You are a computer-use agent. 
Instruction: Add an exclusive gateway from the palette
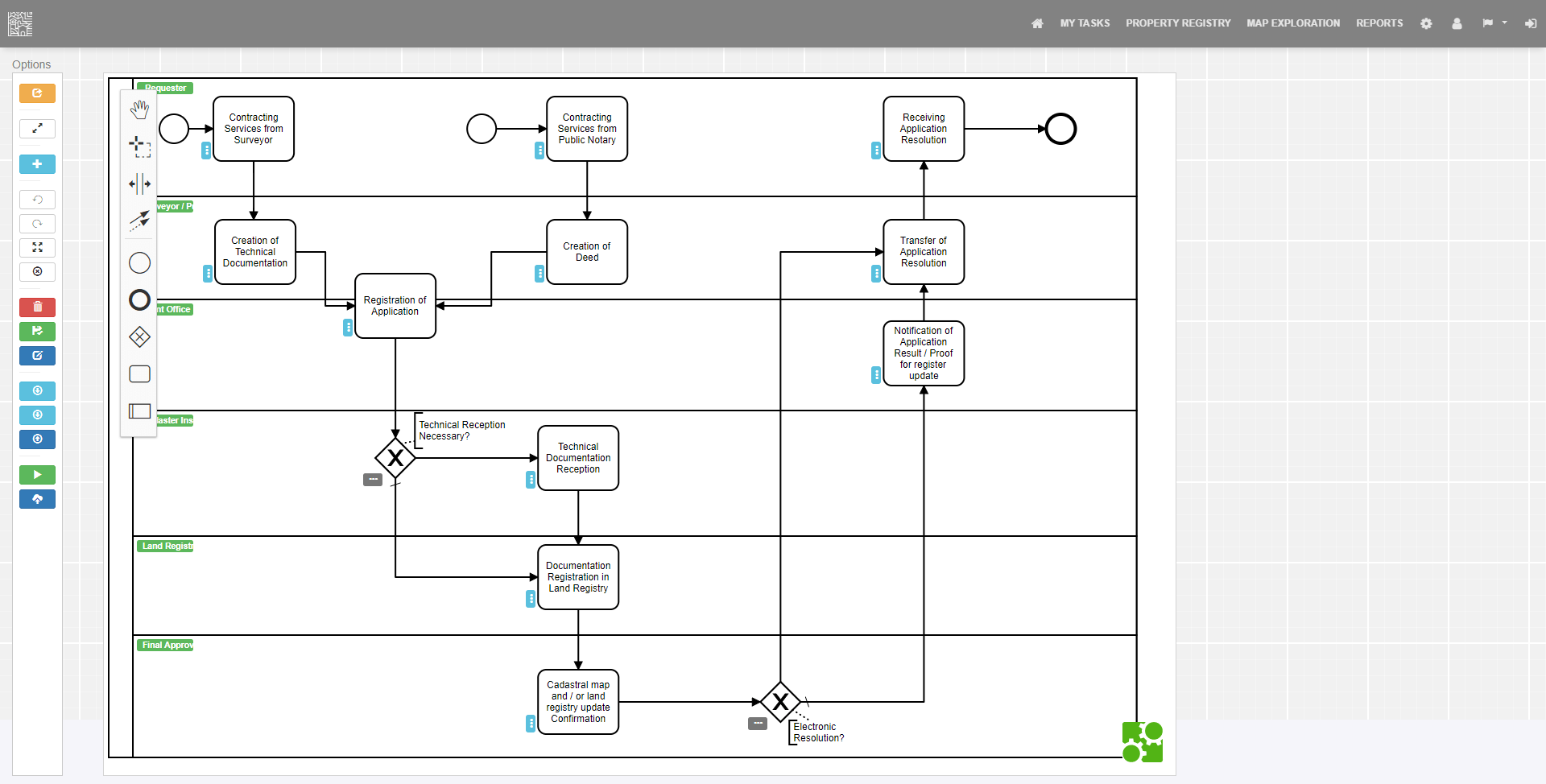[x=139, y=336]
